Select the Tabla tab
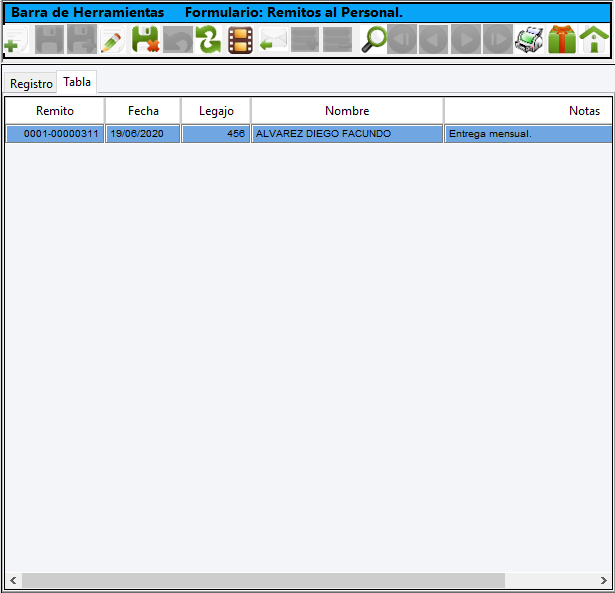615x593 pixels. click(x=77, y=82)
